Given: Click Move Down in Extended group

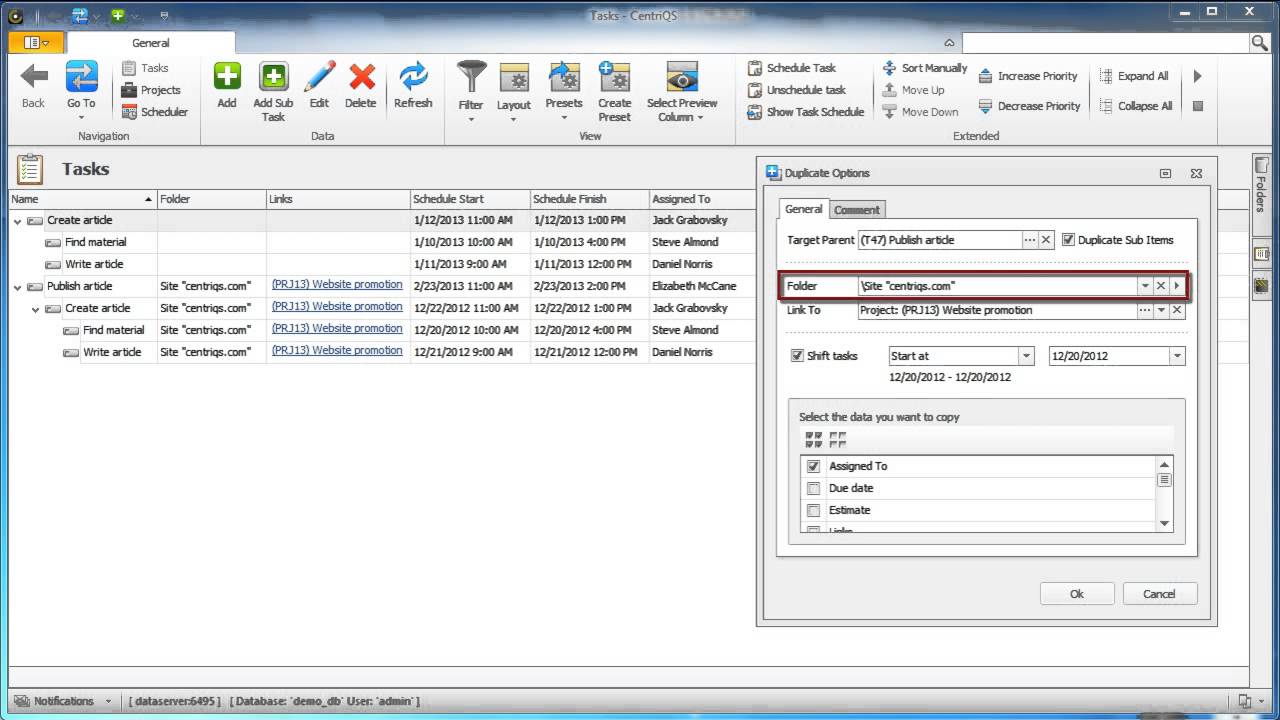Looking at the screenshot, I should coord(920,112).
